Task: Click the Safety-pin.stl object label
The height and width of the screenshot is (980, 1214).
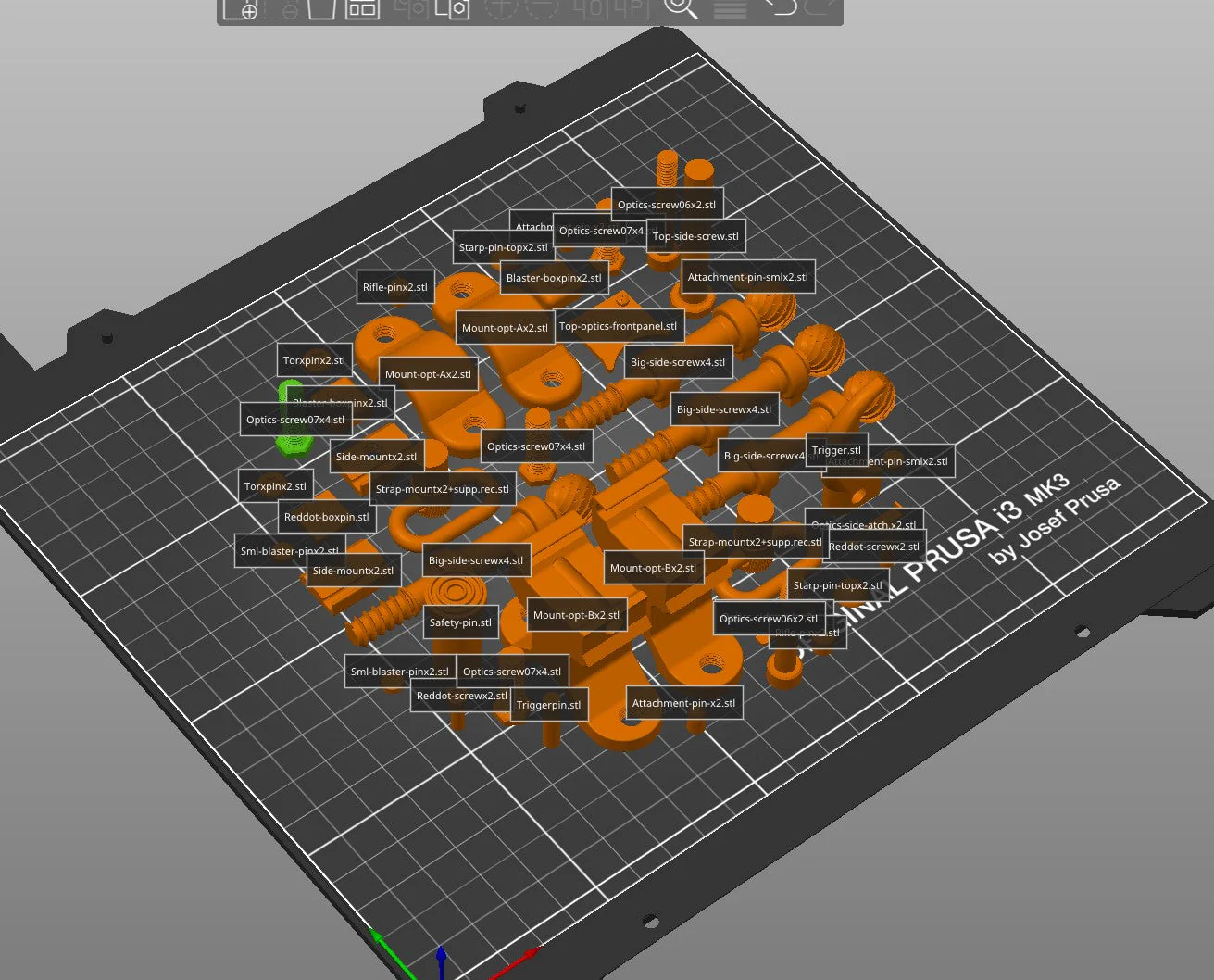Action: tap(460, 622)
